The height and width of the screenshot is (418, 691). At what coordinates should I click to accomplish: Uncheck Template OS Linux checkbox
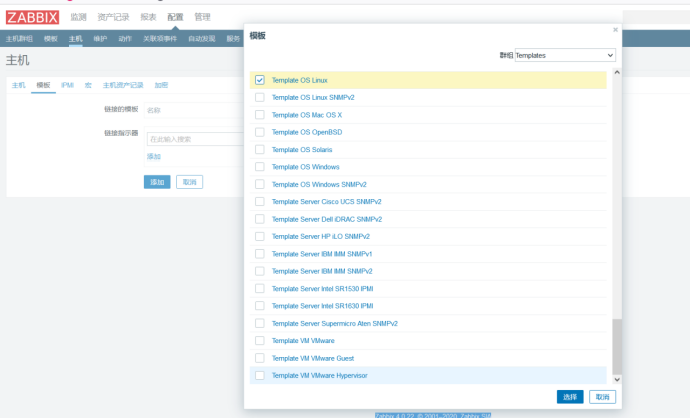[x=260, y=80]
